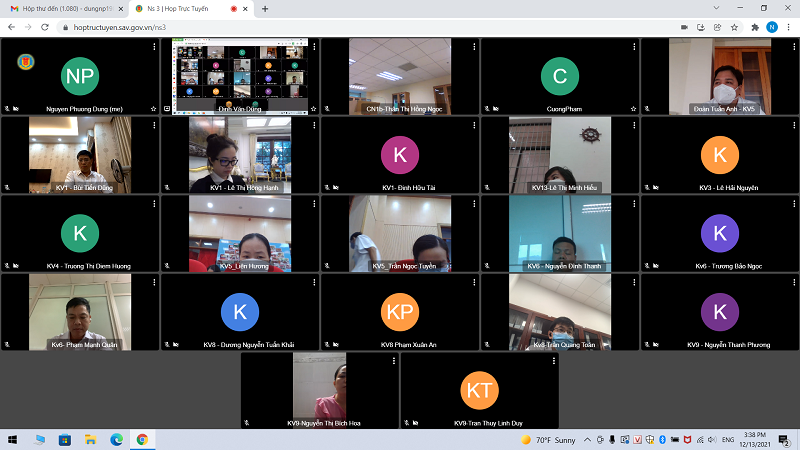Click screen share icon on Đinh Văn Dũng tile
The image size is (800, 450).
(x=167, y=109)
